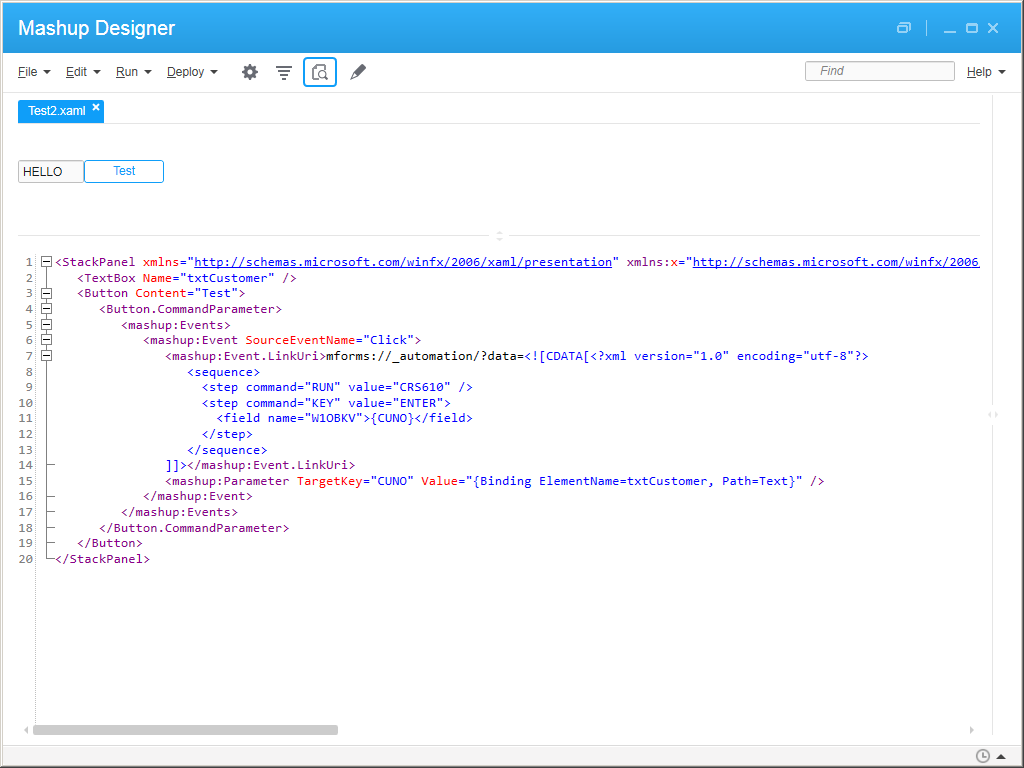Collapse the StackPanel node on line 1

click(x=46, y=262)
